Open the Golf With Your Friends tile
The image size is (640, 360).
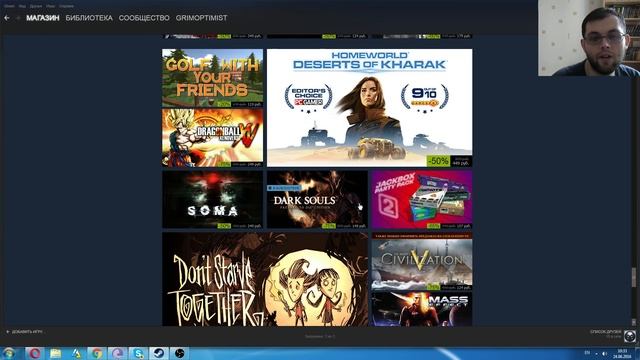pos(212,78)
